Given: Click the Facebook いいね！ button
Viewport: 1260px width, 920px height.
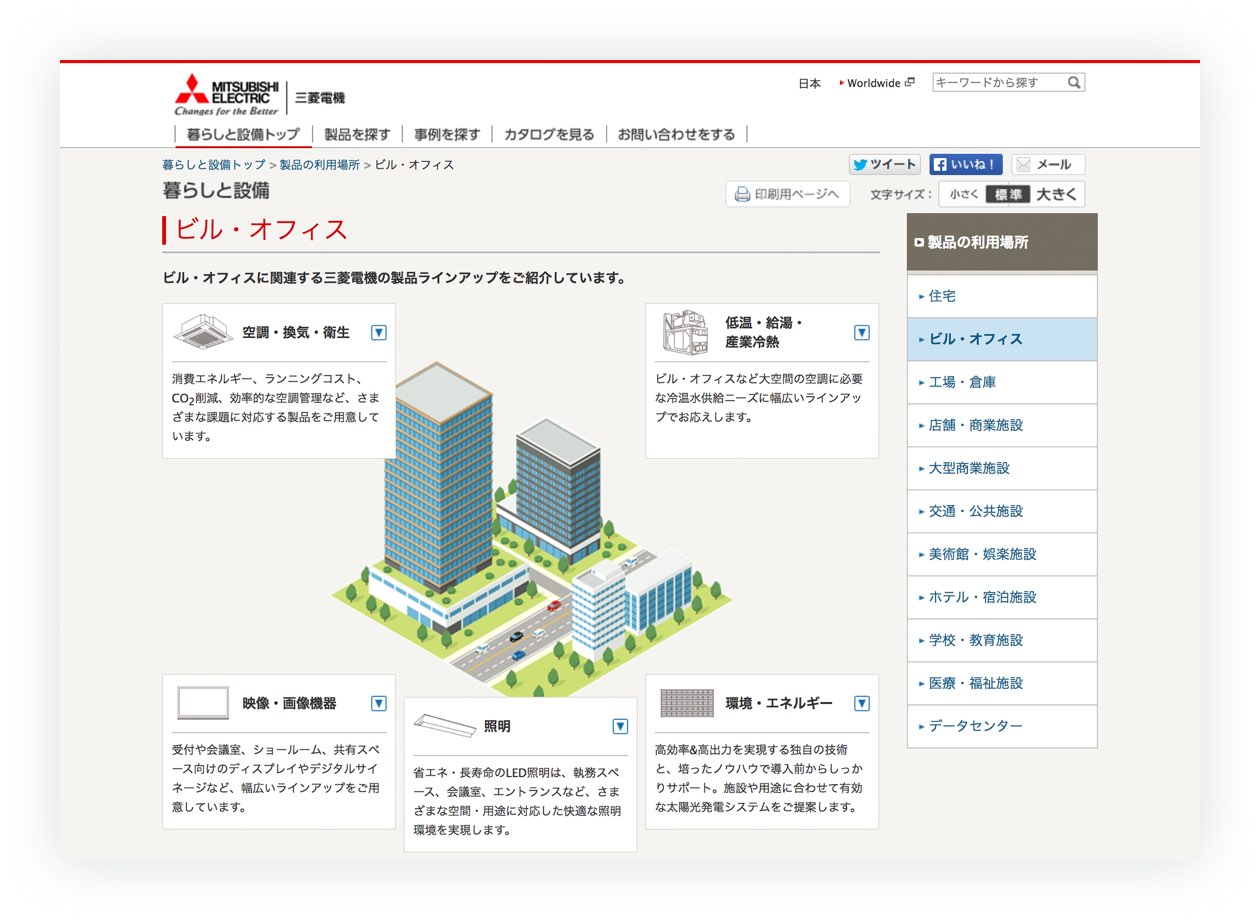Looking at the screenshot, I should coord(966,164).
